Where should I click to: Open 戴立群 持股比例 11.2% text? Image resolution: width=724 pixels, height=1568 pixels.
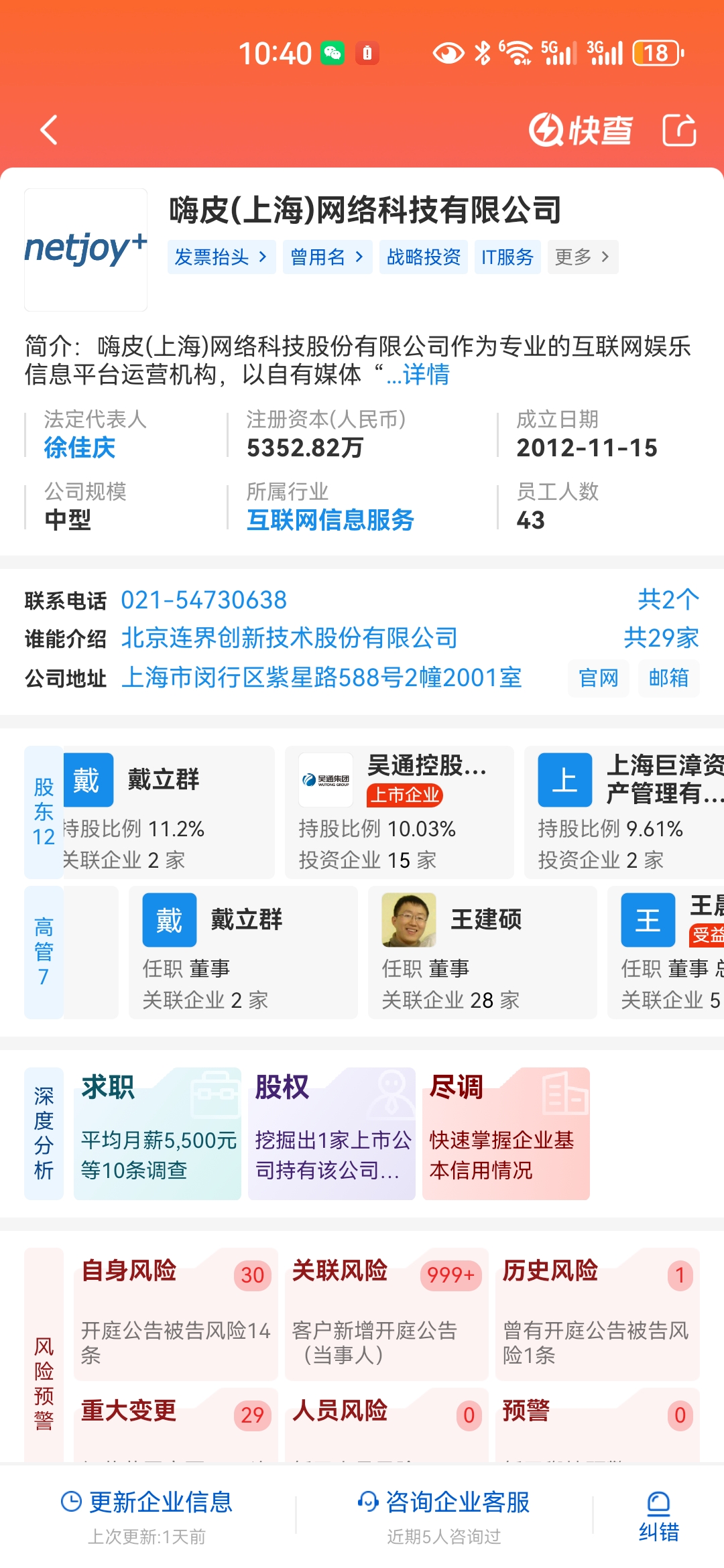(x=133, y=829)
